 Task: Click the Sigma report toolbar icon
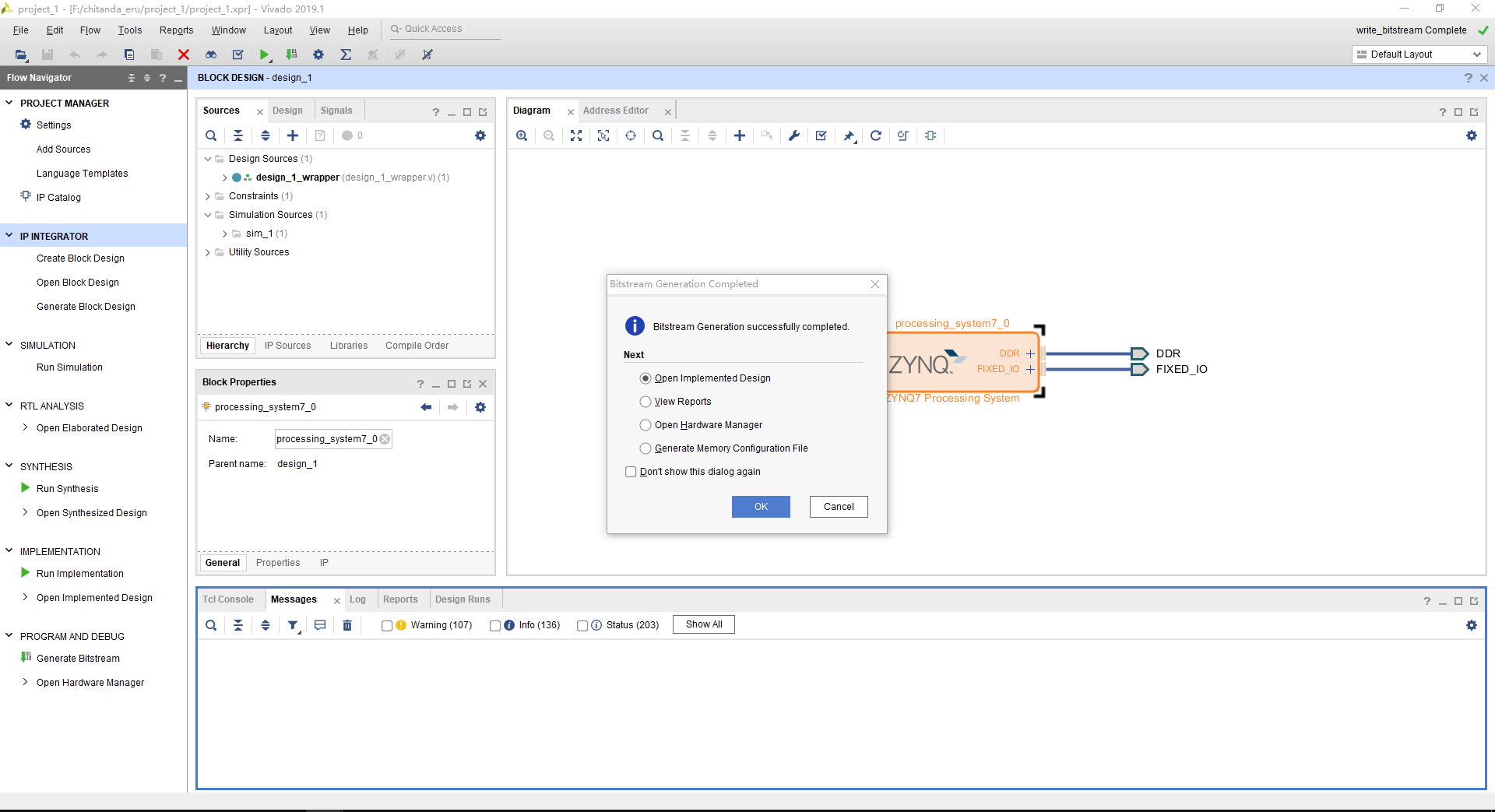[346, 54]
